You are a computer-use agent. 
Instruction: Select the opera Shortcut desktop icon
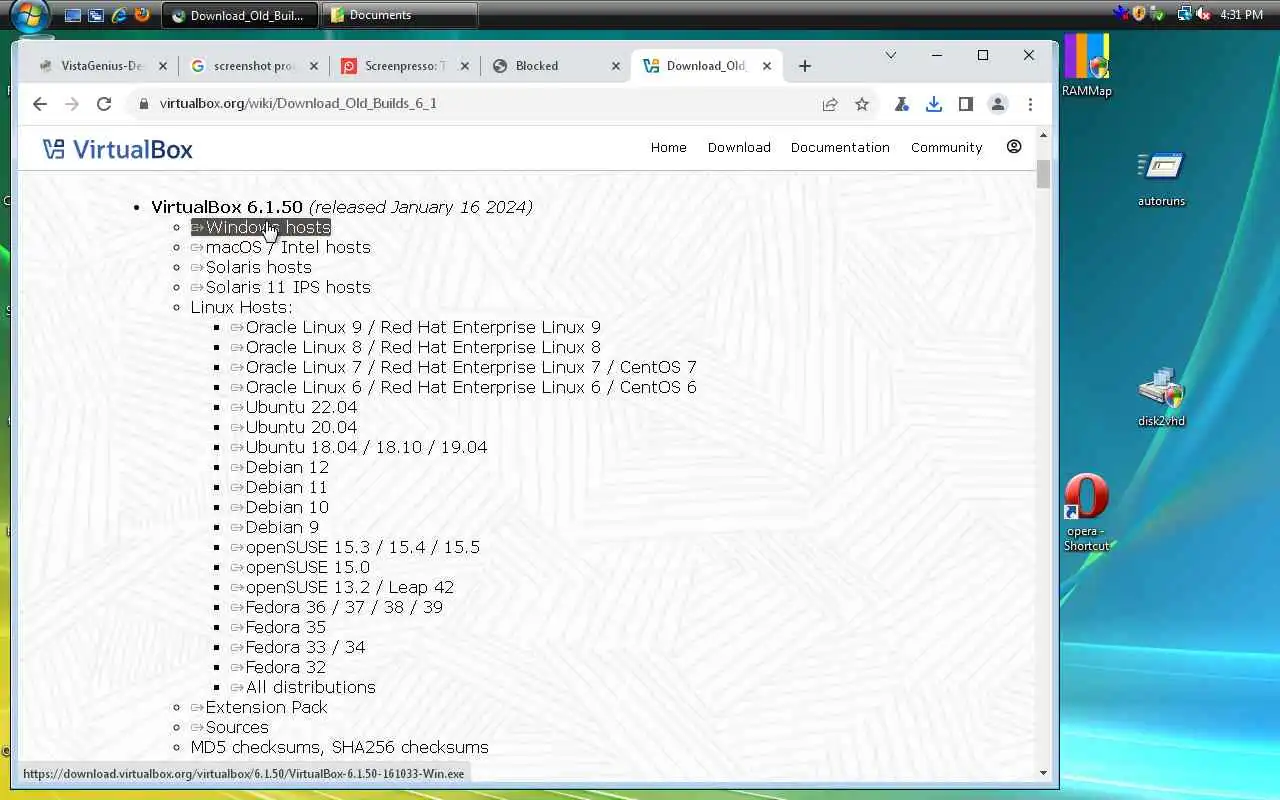1086,512
